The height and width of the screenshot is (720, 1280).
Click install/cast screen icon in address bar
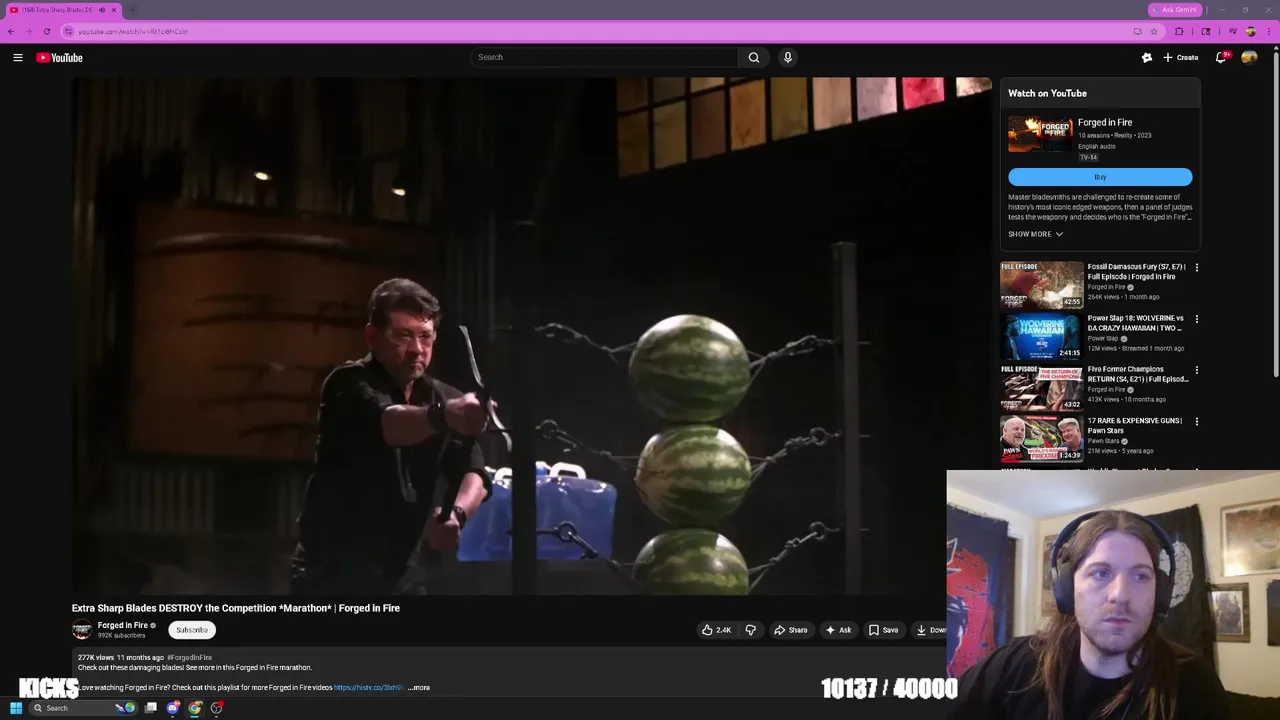[x=1137, y=31]
